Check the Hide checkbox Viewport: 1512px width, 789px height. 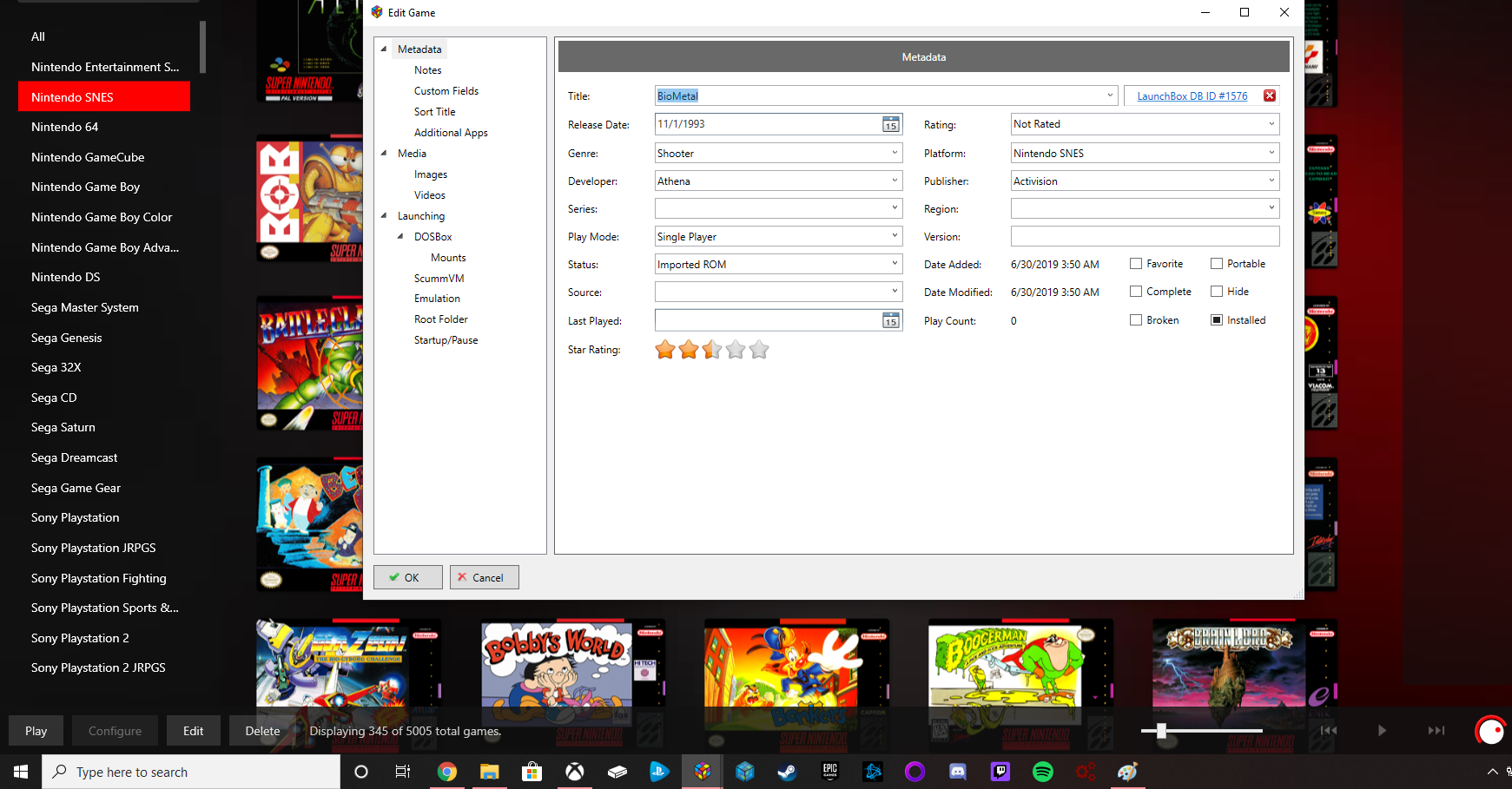pos(1217,292)
